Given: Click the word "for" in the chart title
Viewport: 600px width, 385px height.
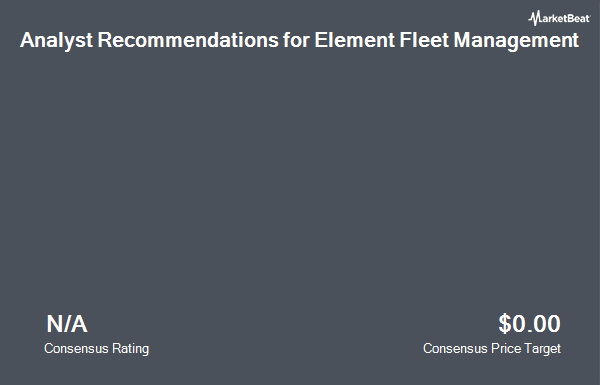Looking at the screenshot, I should point(296,39).
